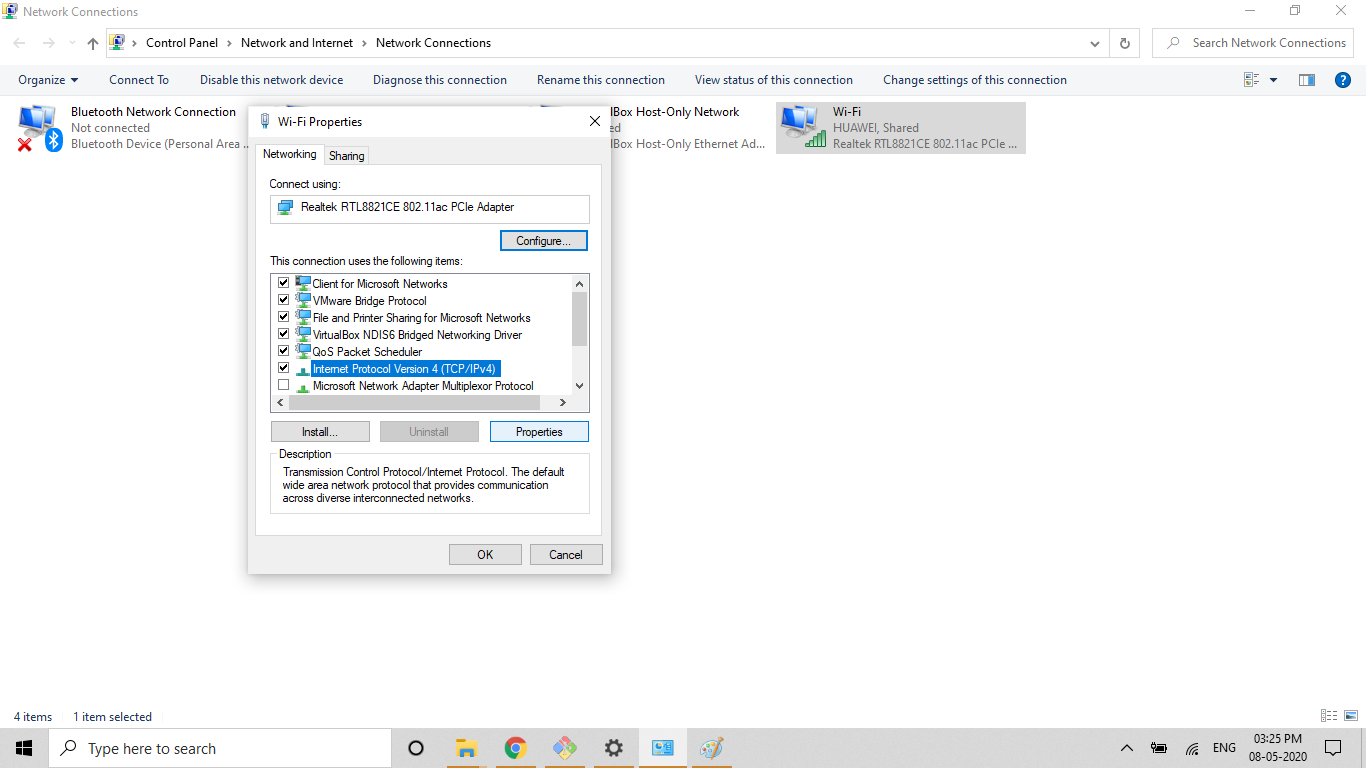Show hidden system tray icons
The height and width of the screenshot is (768, 1366).
click(x=1127, y=748)
